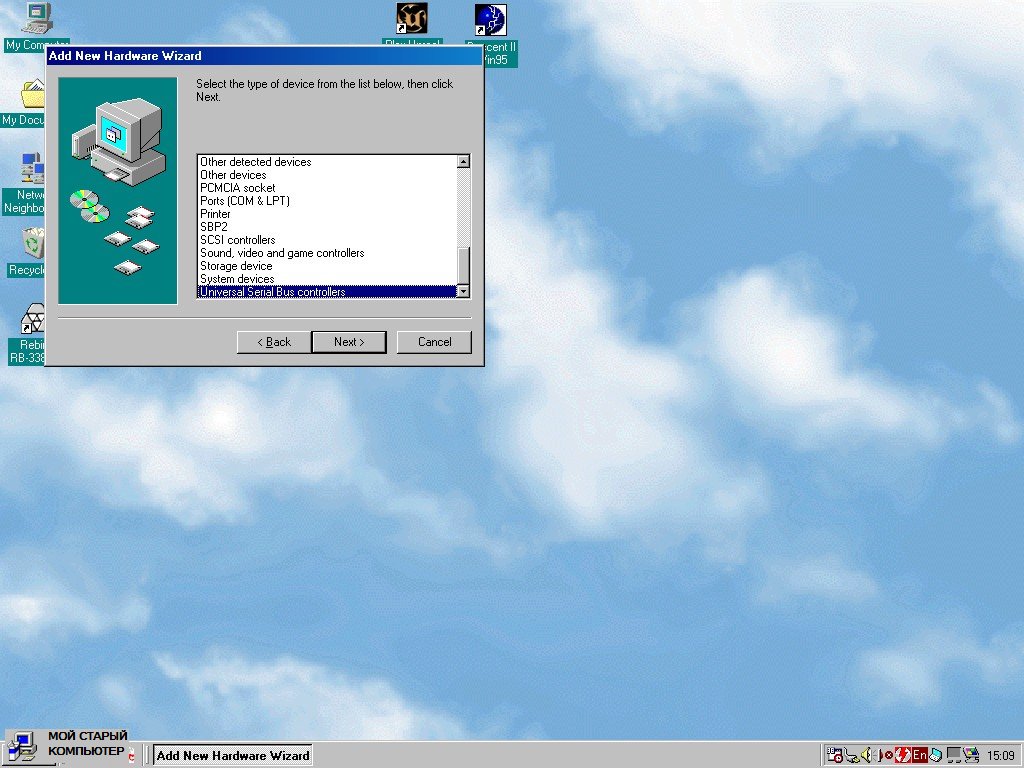Open the Recycle Bin icon
Screen dimensions: 1024x768
point(32,243)
